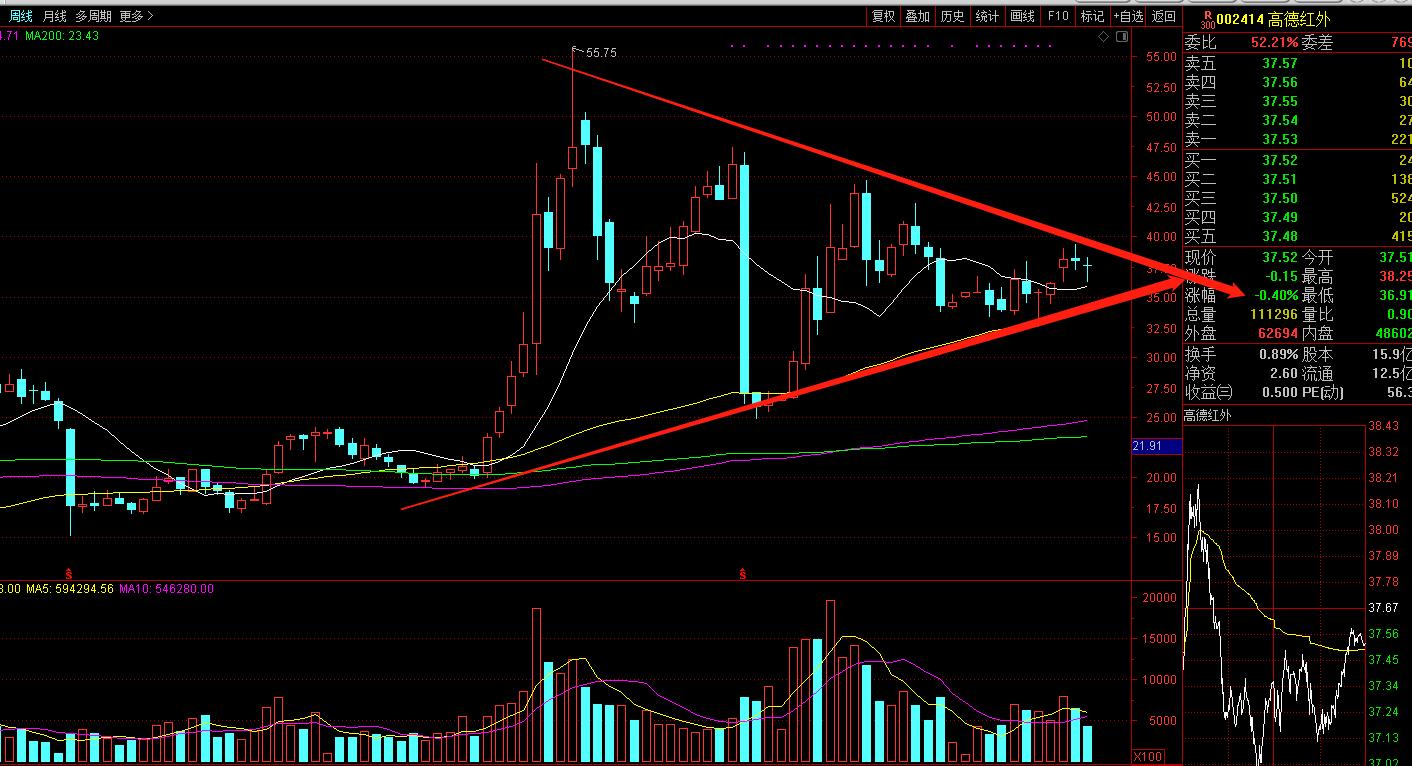
Task: Click the 净资 2.60 value
Action: [1284, 373]
